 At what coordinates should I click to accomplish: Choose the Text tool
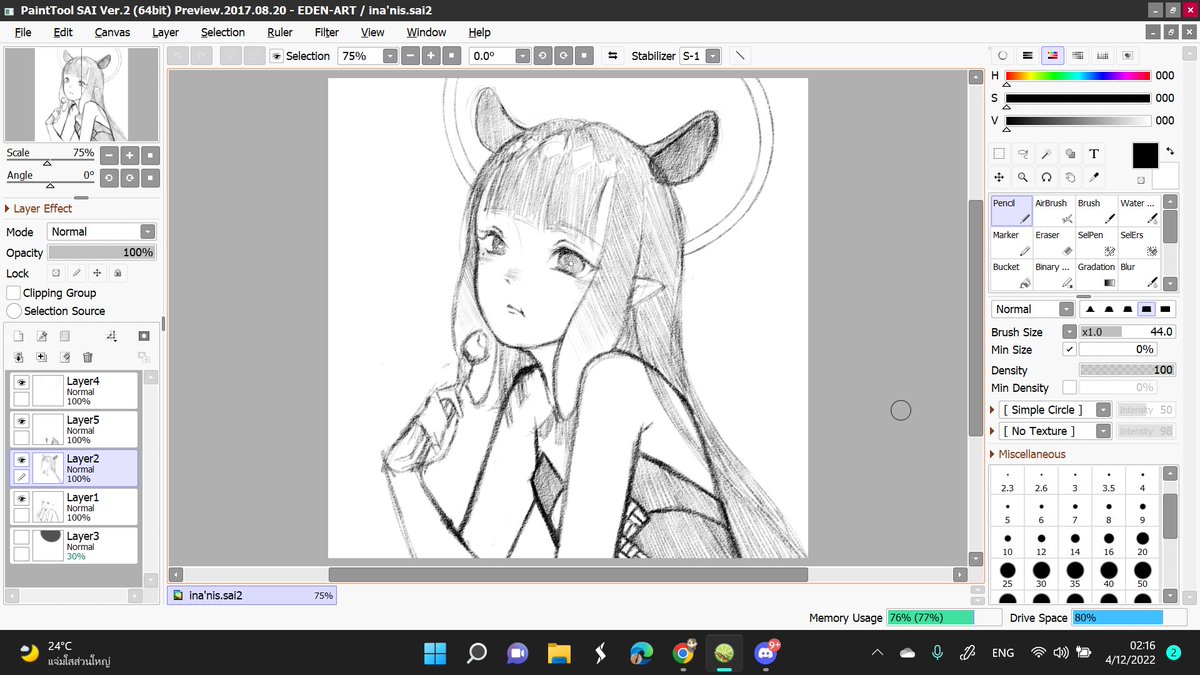(x=1094, y=154)
